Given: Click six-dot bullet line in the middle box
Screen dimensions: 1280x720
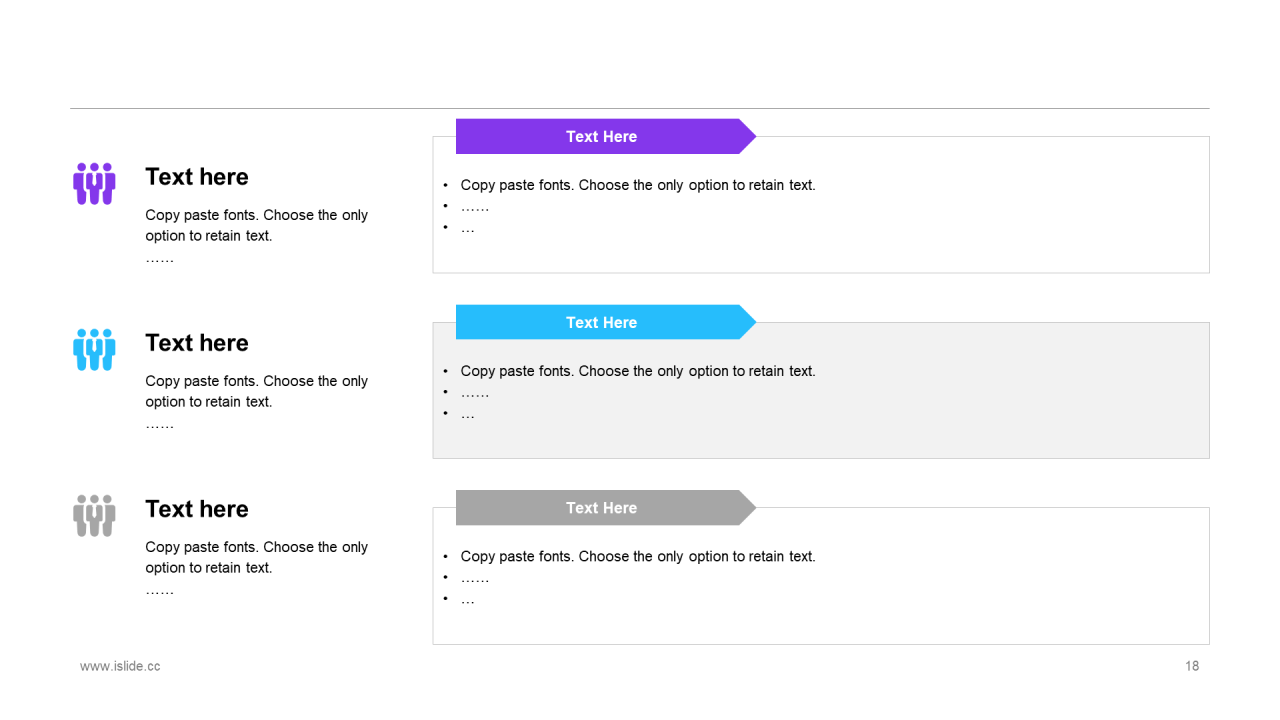Looking at the screenshot, I should coord(475,393).
